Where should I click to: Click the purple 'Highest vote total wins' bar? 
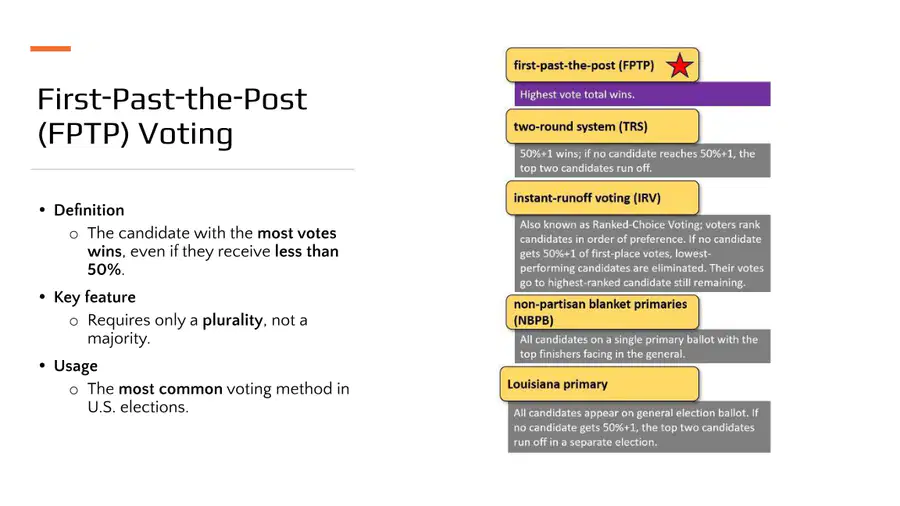pos(642,94)
